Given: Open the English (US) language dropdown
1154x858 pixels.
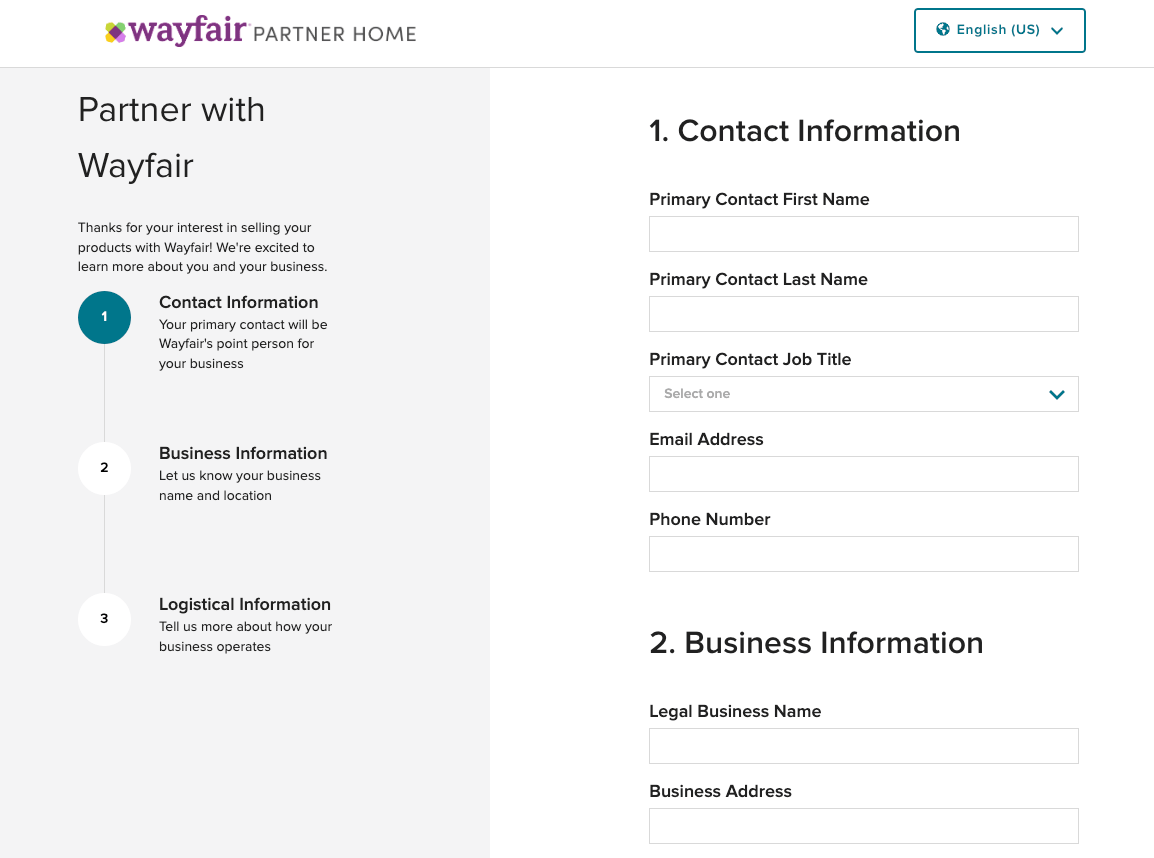Looking at the screenshot, I should click(998, 30).
